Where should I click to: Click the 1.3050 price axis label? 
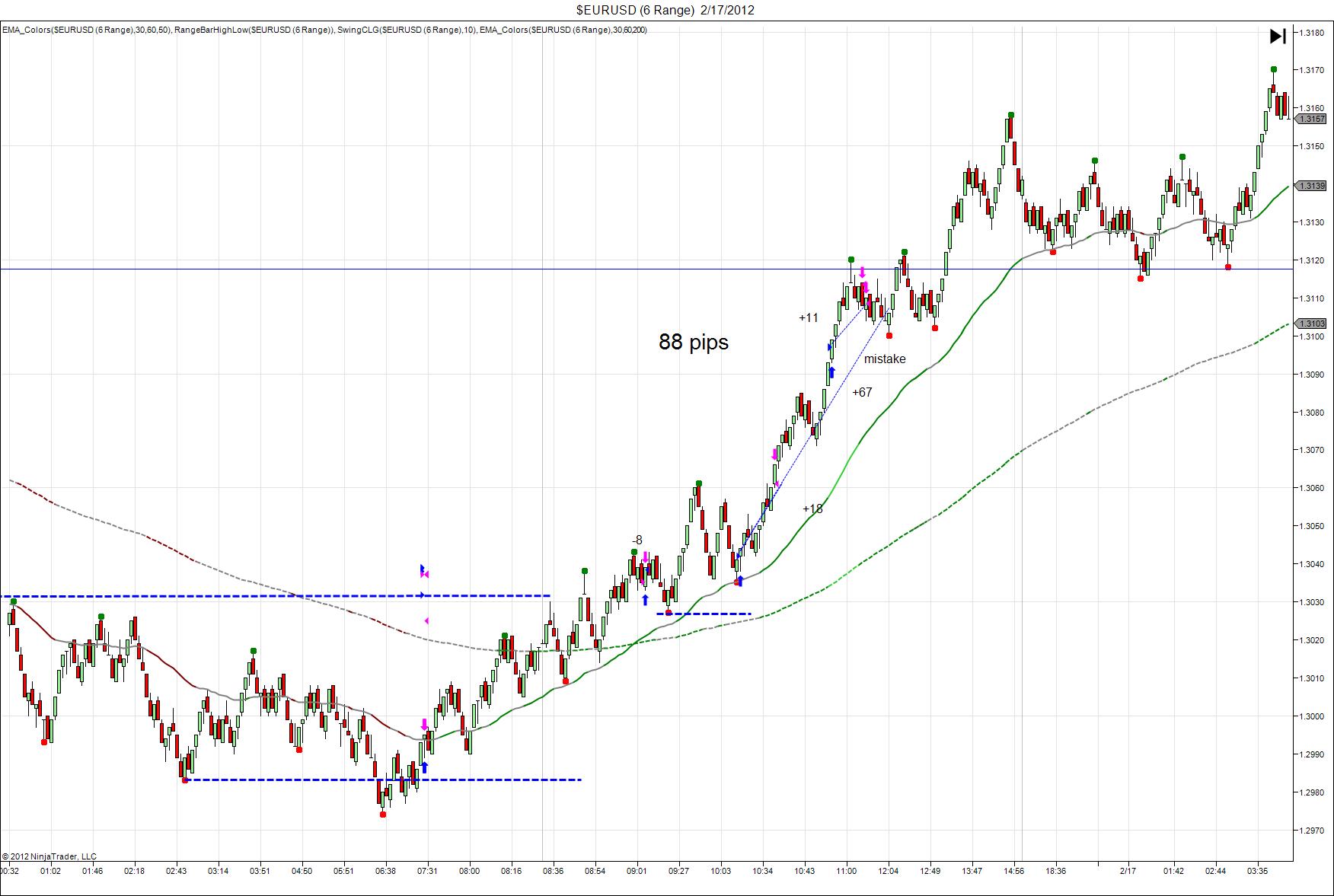pyautogui.click(x=1313, y=526)
